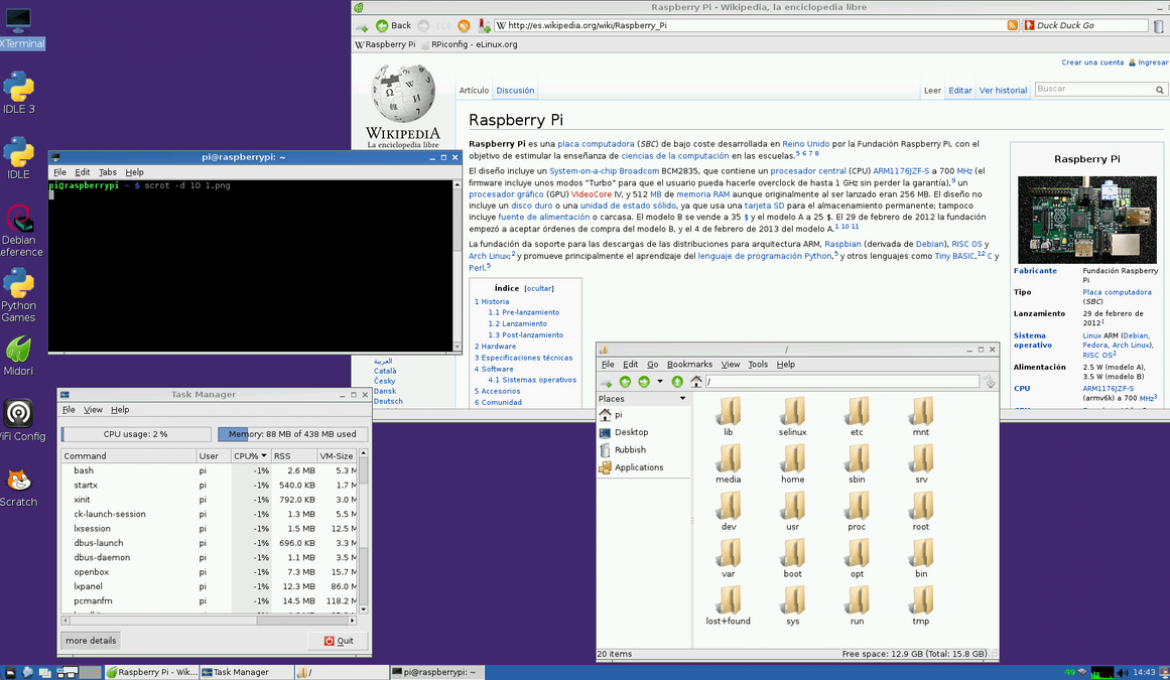This screenshot has width=1170, height=680.
Task: Click the Back button in Midori
Action: 393,25
